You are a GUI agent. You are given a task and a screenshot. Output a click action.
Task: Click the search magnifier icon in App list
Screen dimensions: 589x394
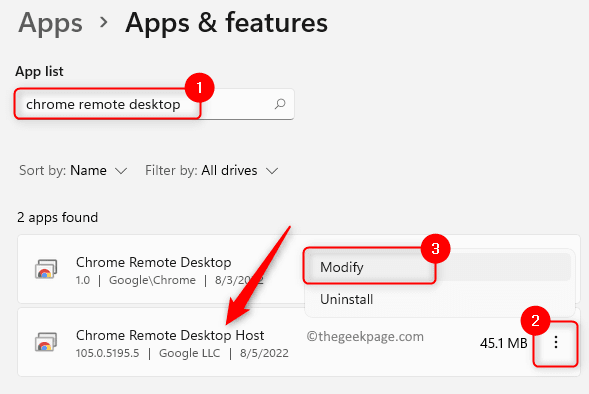click(x=280, y=104)
